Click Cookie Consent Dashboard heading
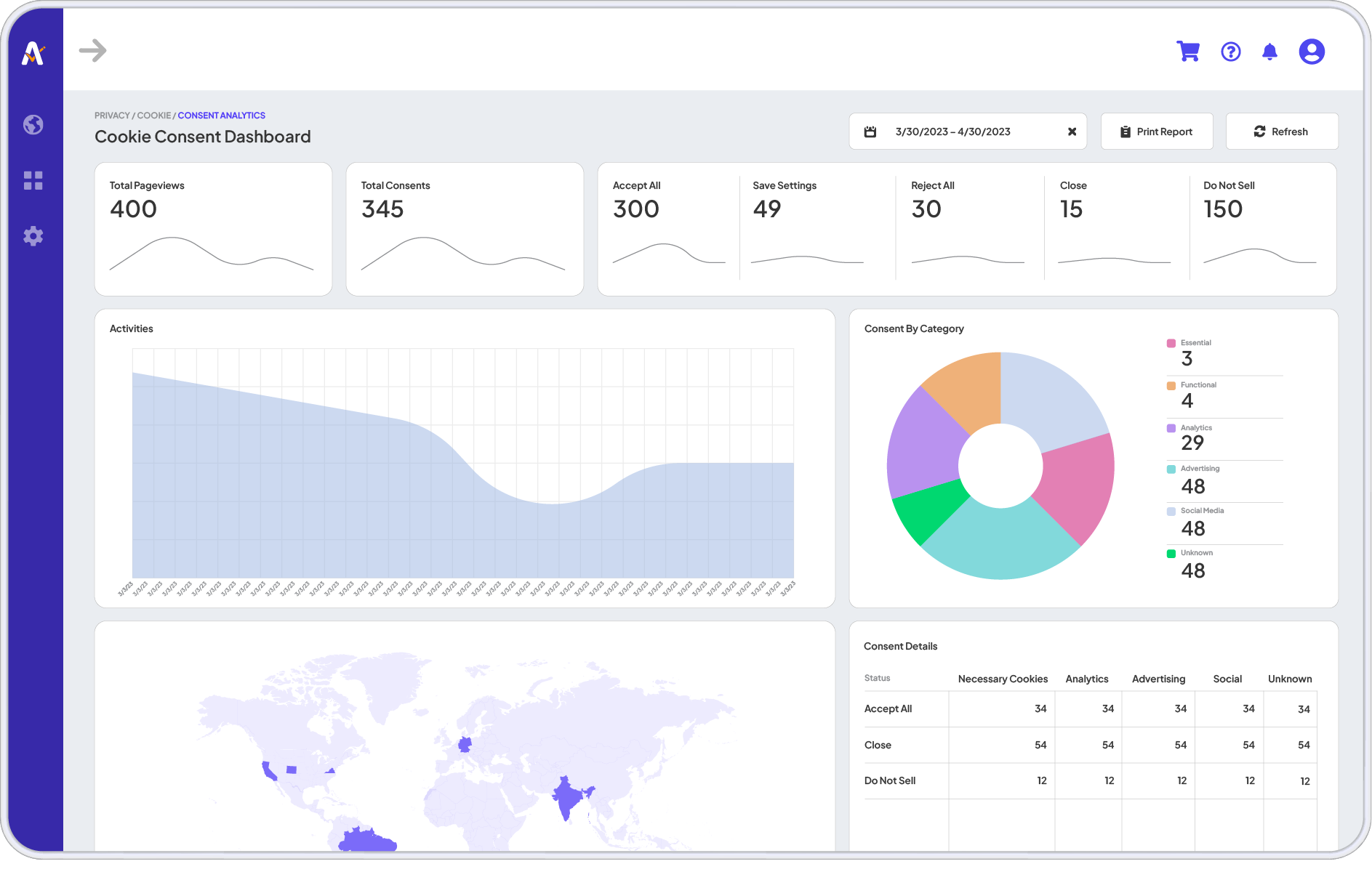1372x880 pixels. point(203,137)
